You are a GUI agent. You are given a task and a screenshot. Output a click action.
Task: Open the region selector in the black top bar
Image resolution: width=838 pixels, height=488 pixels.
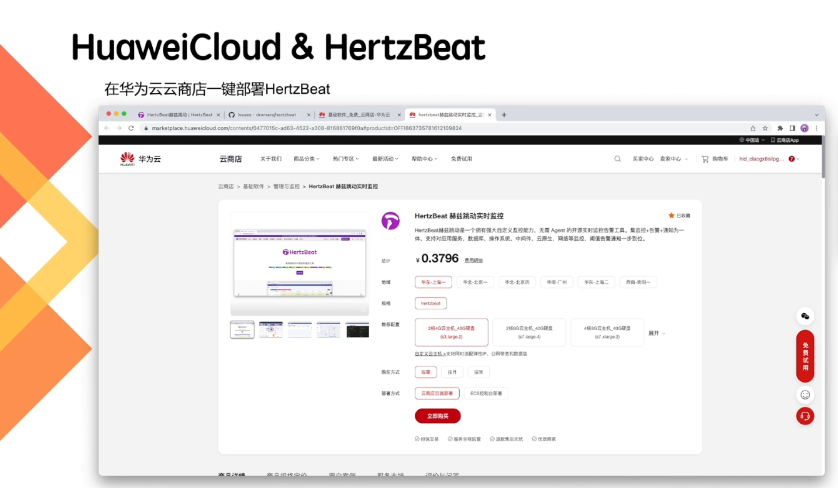coord(752,140)
